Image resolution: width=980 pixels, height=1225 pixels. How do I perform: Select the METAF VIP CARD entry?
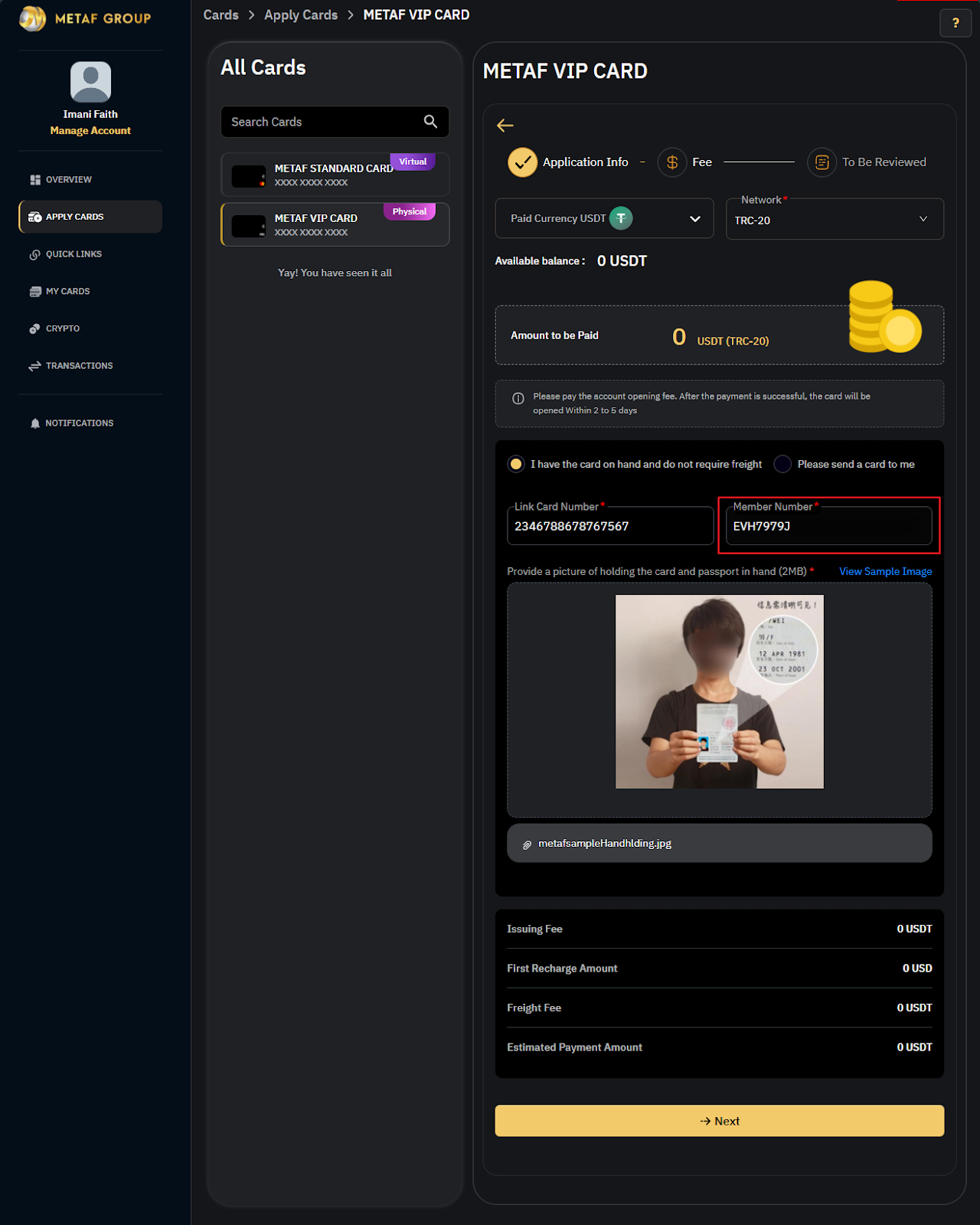335,224
